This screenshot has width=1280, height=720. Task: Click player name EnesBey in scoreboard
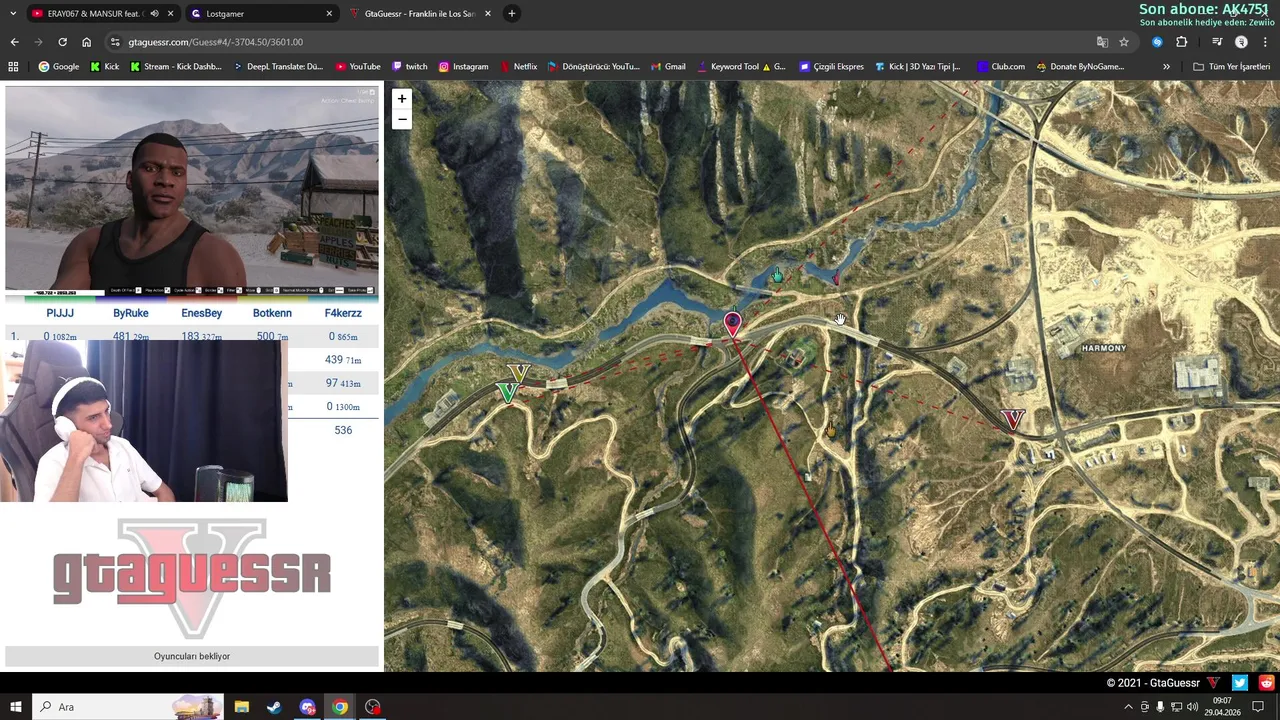202,313
